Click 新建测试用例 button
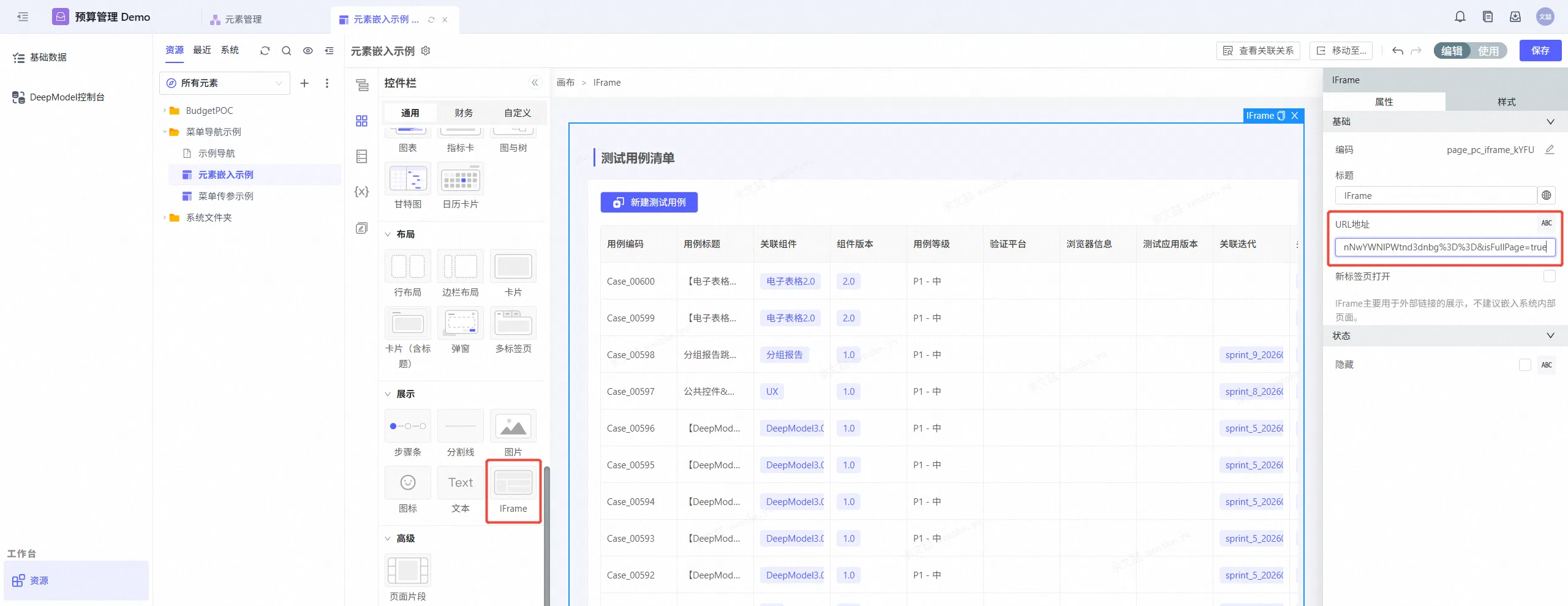 click(649, 203)
